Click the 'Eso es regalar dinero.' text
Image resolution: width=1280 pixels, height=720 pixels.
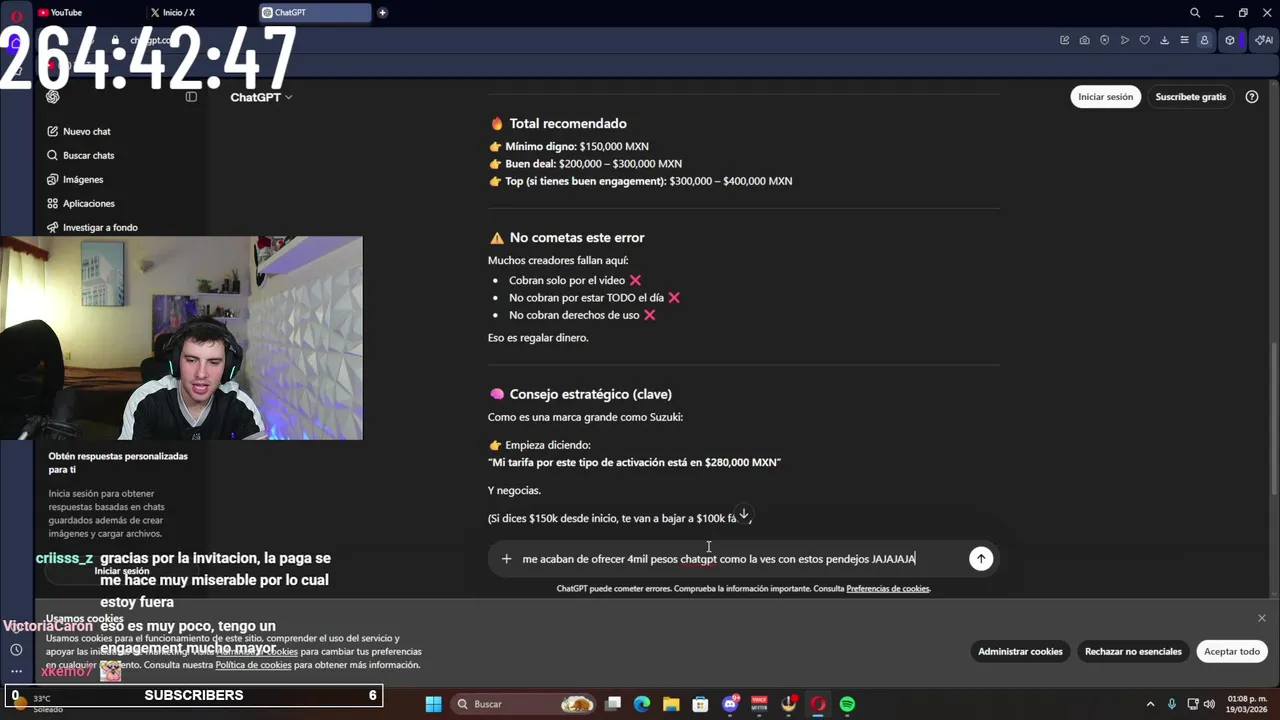tap(538, 338)
